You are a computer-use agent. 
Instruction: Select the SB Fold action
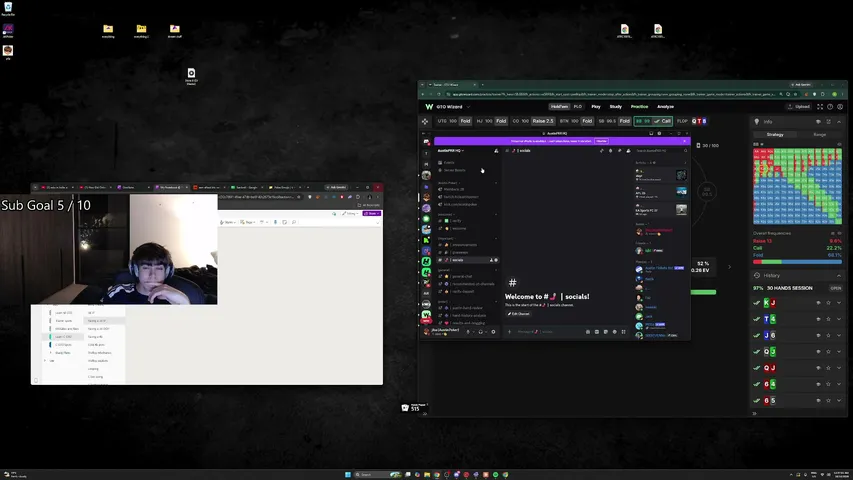coord(625,121)
